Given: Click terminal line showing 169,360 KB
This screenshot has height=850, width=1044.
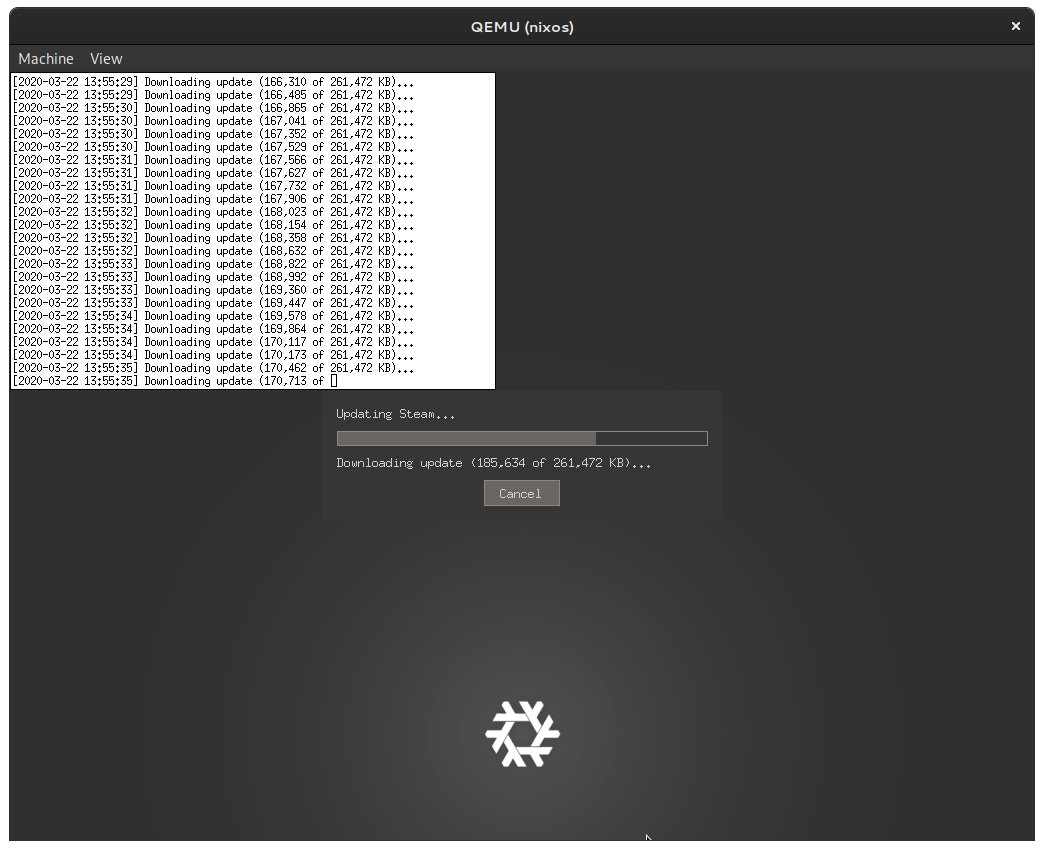Looking at the screenshot, I should (213, 290).
